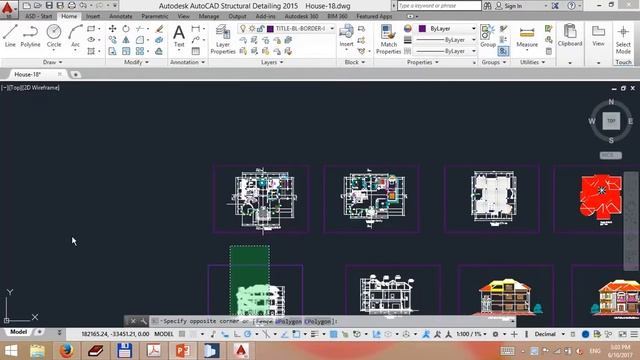This screenshot has height=360, width=640.
Task: Activate the Move tool in Modify
Action: pyautogui.click(x=112, y=29)
